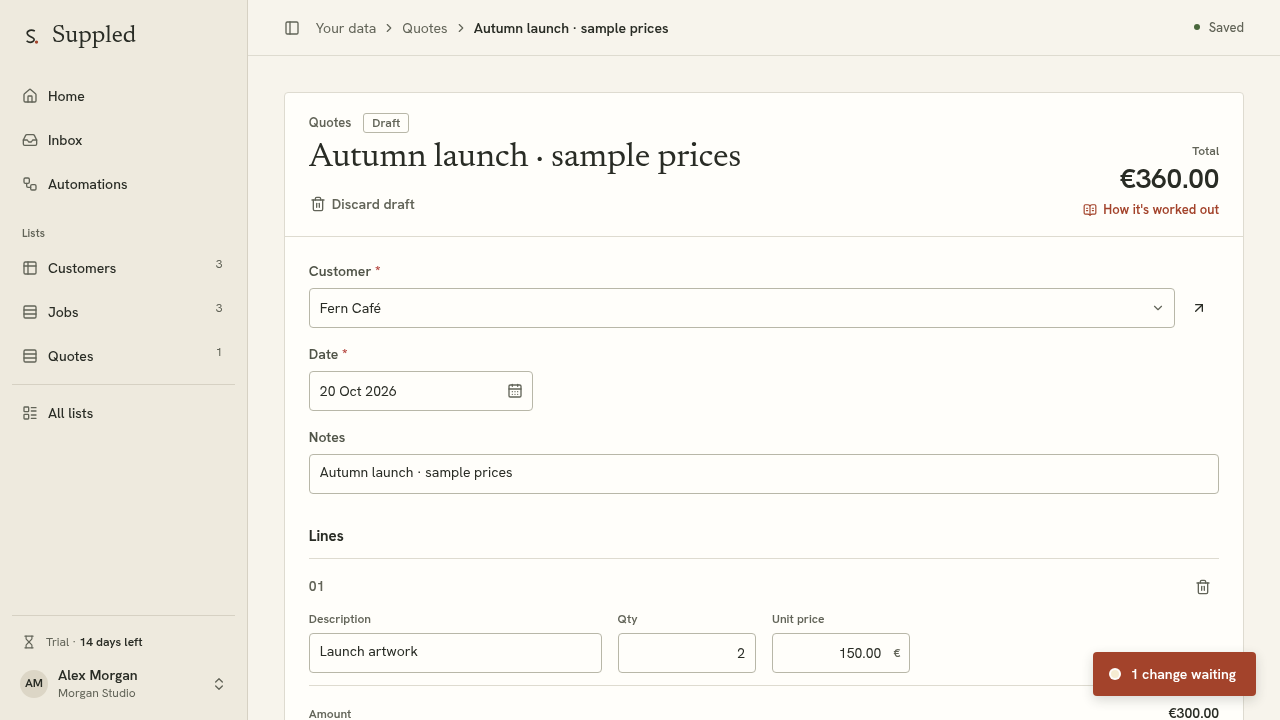The image size is (1280, 720).
Task: Click the Inbox tray icon
Action: [30, 140]
